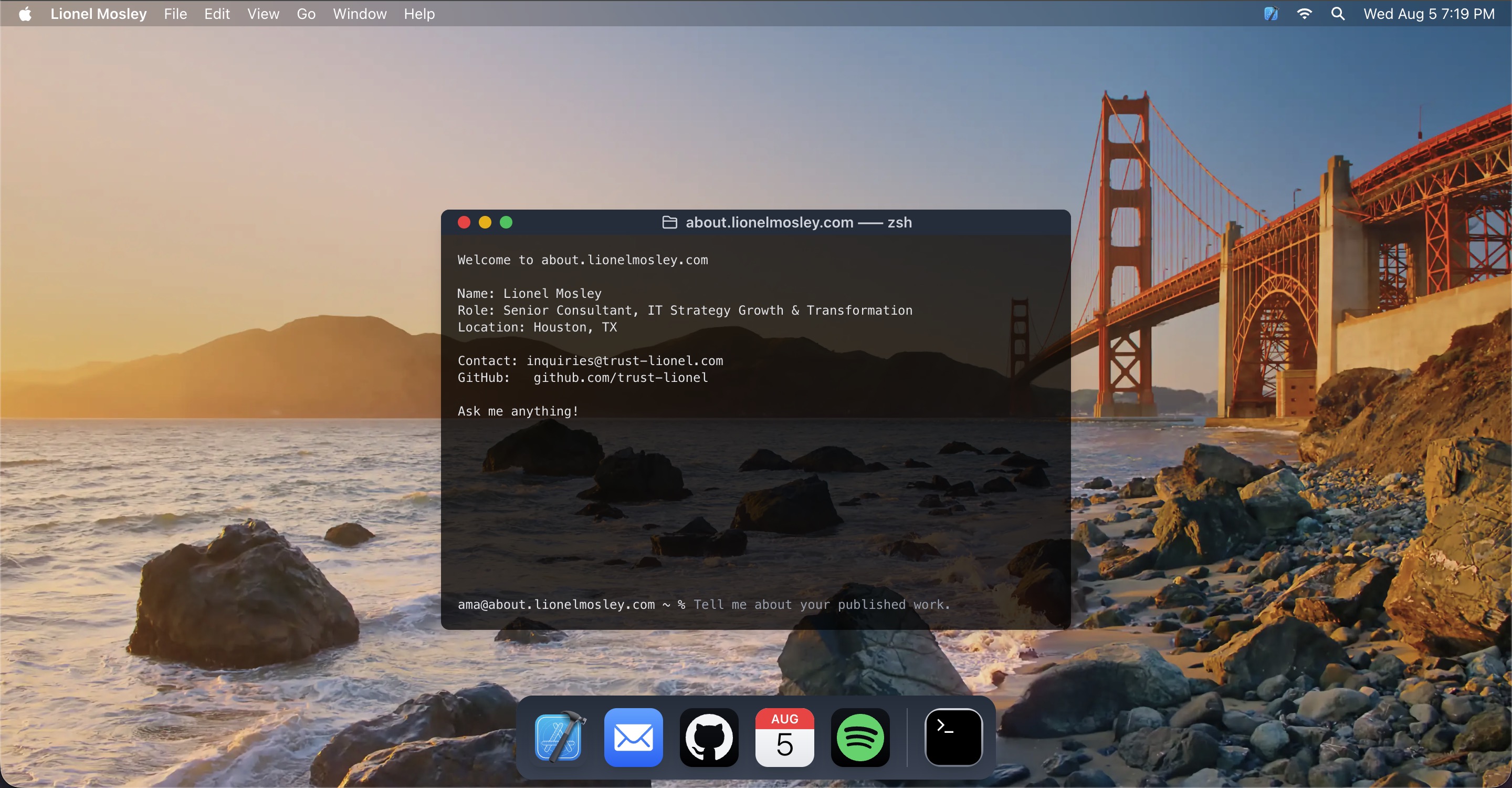Open Terminal from the Dock
This screenshot has width=1512, height=788.
953,738
